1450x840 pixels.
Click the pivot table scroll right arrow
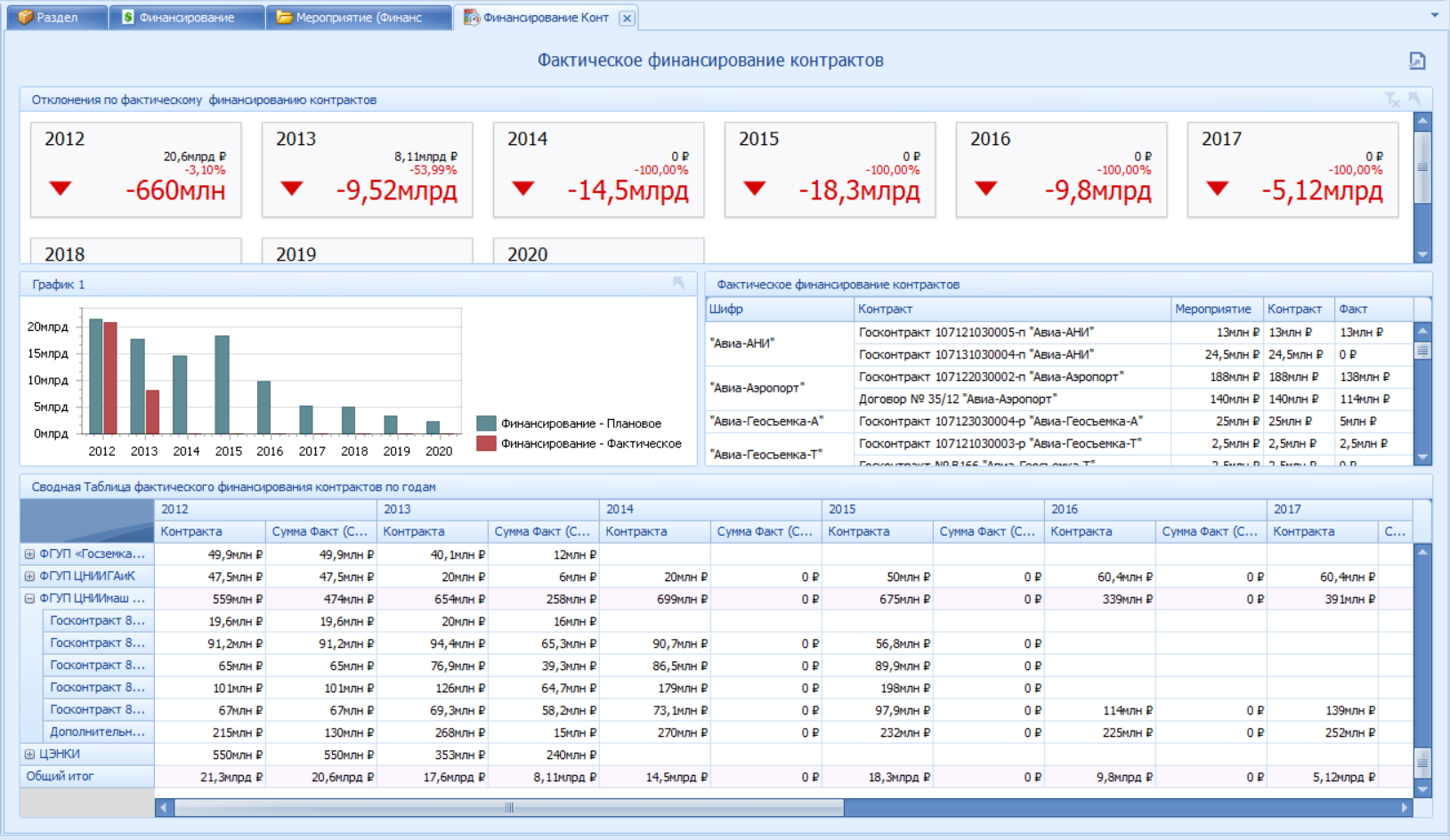click(1405, 808)
